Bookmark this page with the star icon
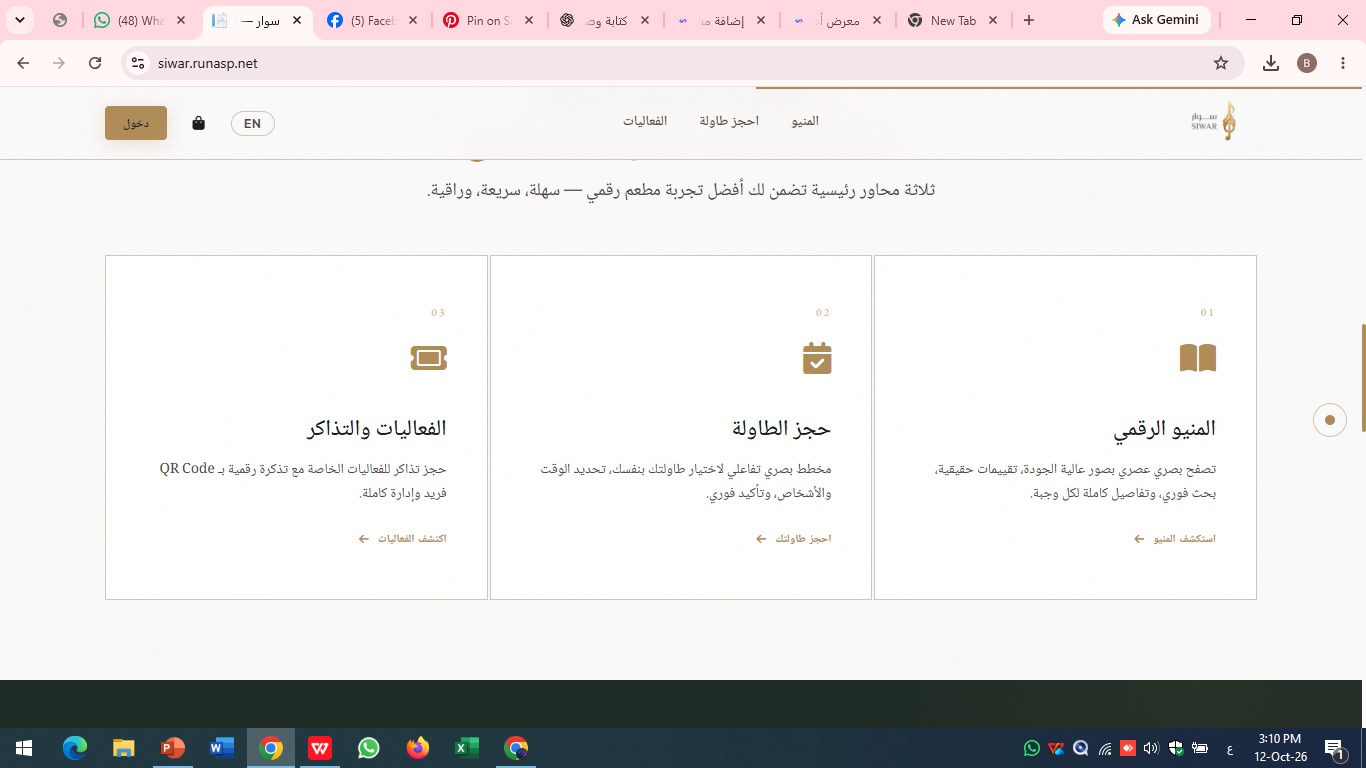This screenshot has height=768, width=1366. tap(1221, 63)
